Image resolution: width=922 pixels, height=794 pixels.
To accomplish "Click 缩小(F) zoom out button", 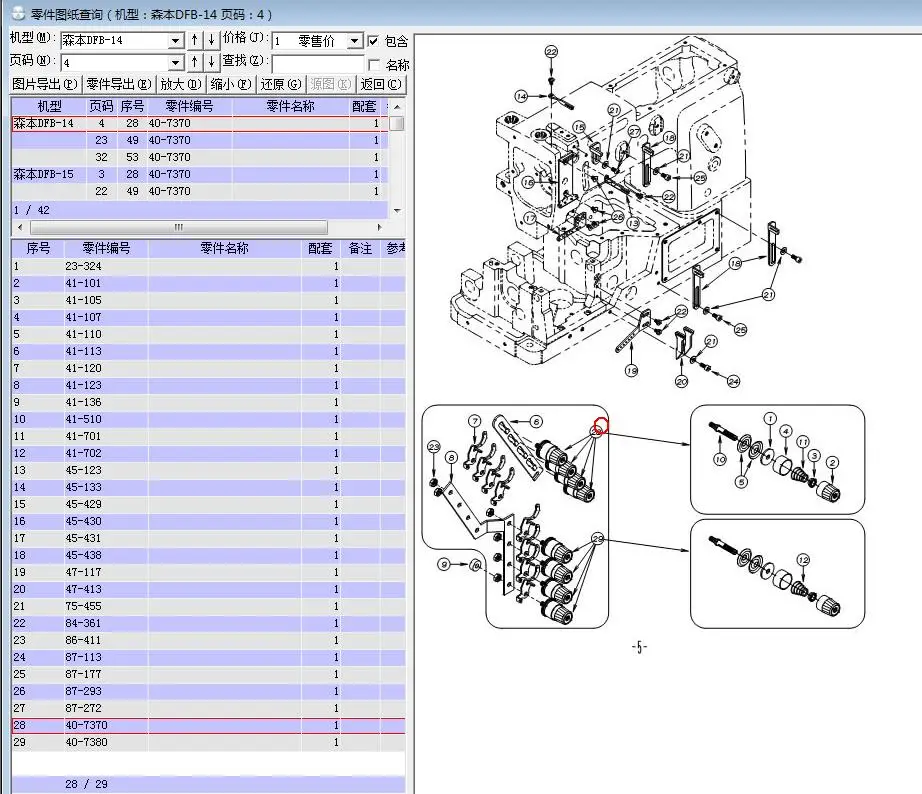I will (x=231, y=84).
